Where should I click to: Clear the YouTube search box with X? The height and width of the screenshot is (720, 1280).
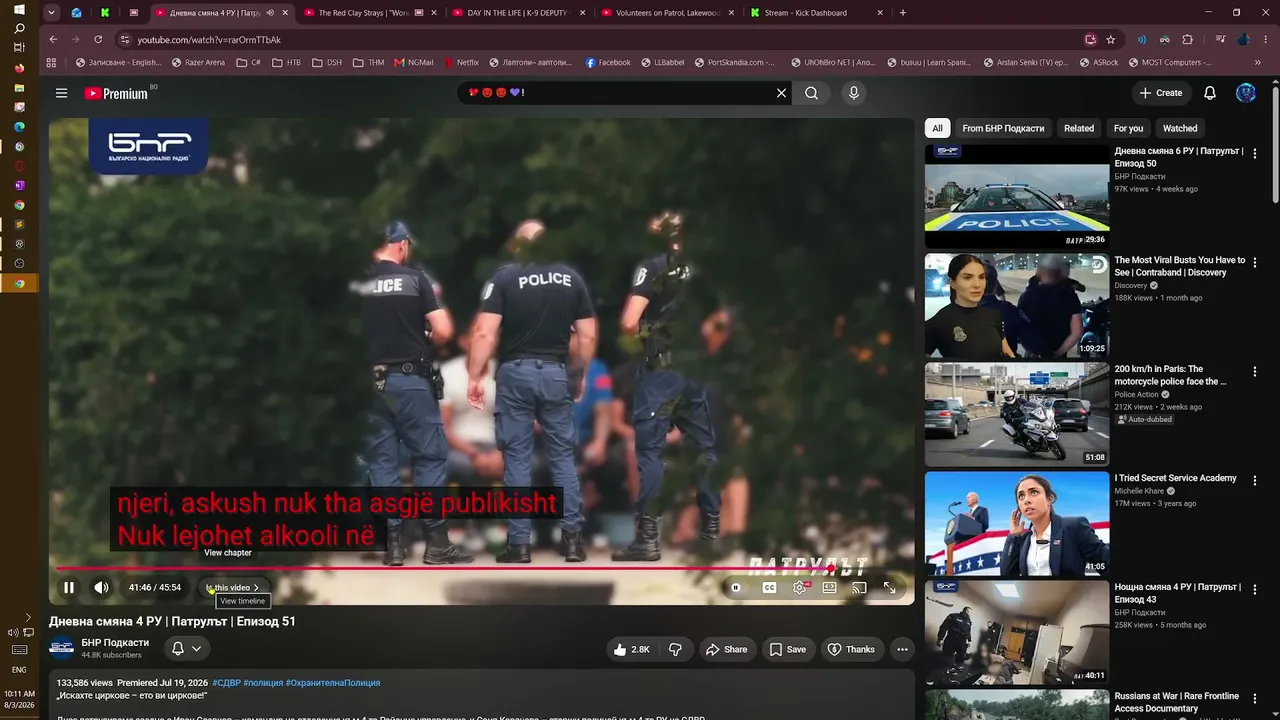pos(782,93)
